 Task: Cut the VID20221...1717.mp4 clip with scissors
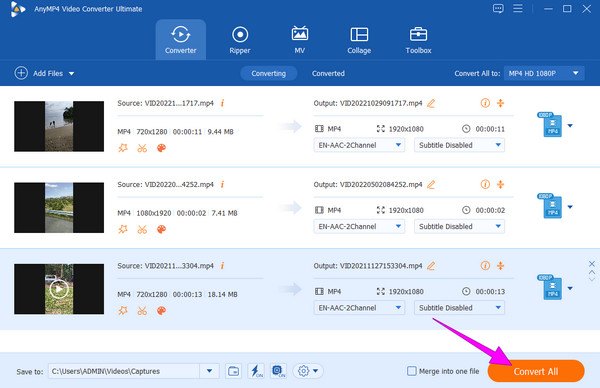coord(142,148)
